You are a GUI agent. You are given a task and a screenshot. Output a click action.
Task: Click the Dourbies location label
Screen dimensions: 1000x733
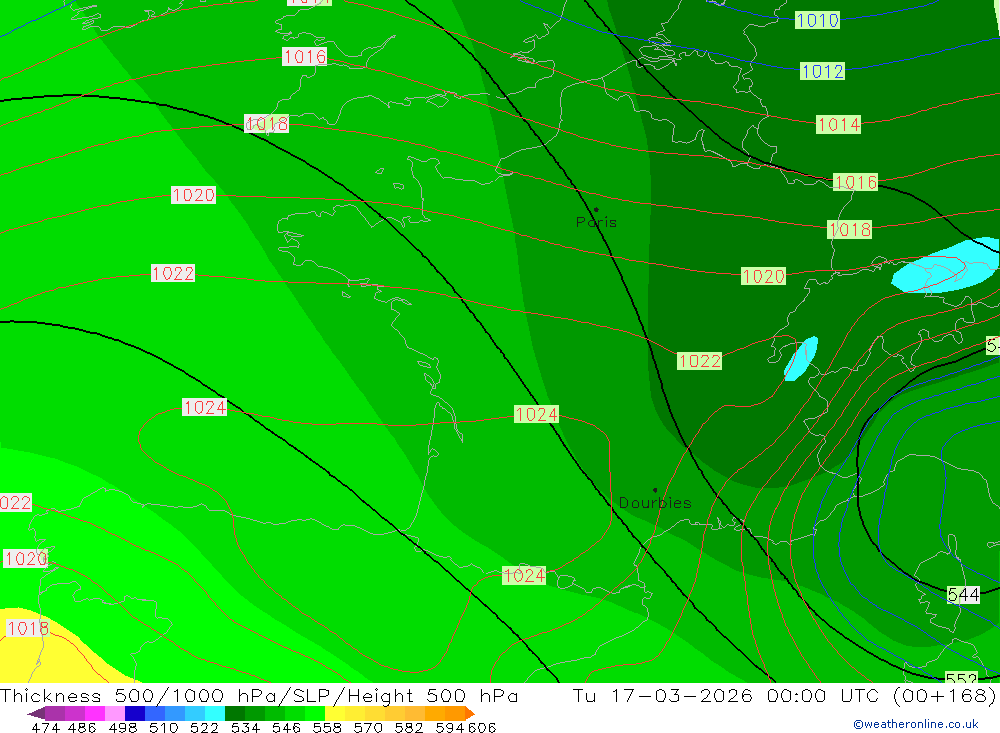click(x=655, y=503)
